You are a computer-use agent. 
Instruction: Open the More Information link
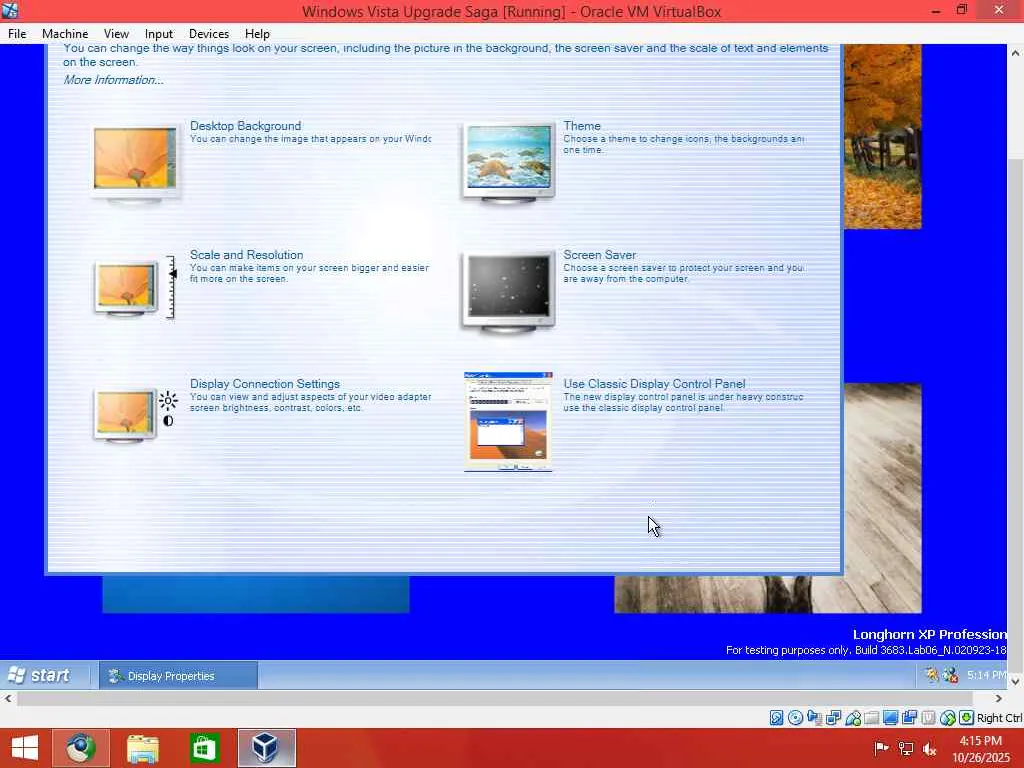click(114, 80)
